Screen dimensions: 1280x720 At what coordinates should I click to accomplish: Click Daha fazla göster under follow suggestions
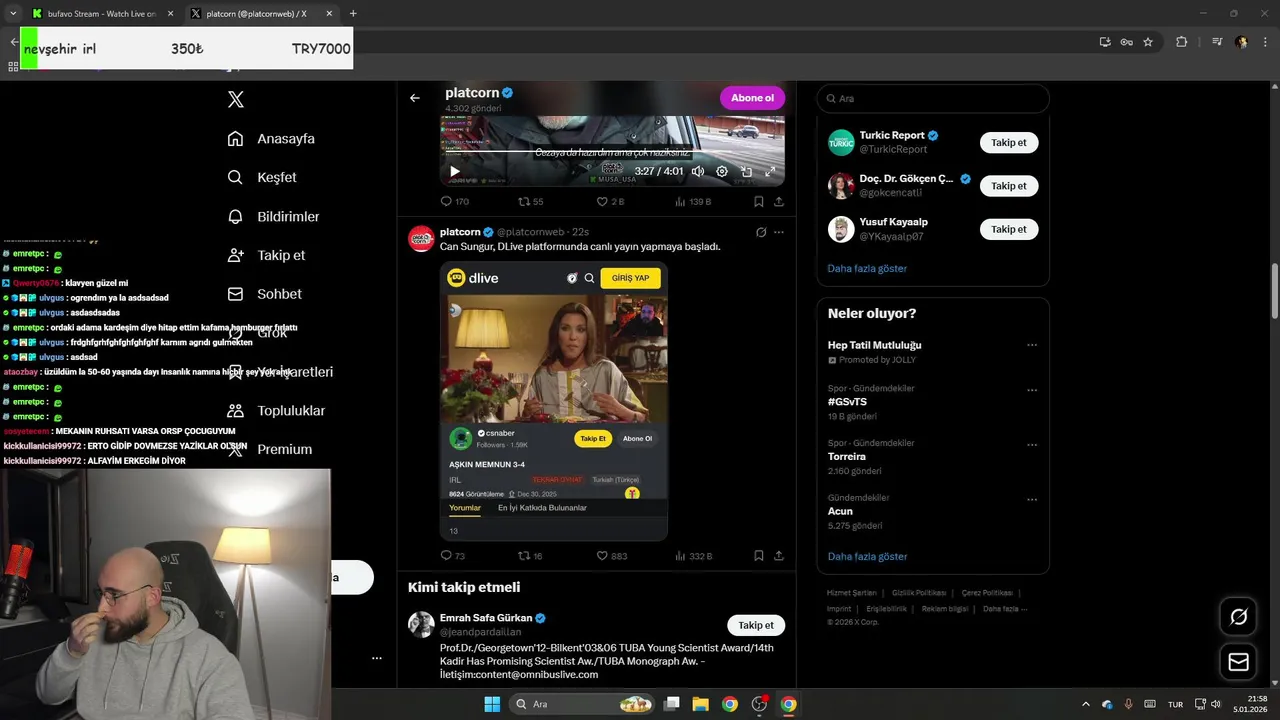(x=867, y=268)
